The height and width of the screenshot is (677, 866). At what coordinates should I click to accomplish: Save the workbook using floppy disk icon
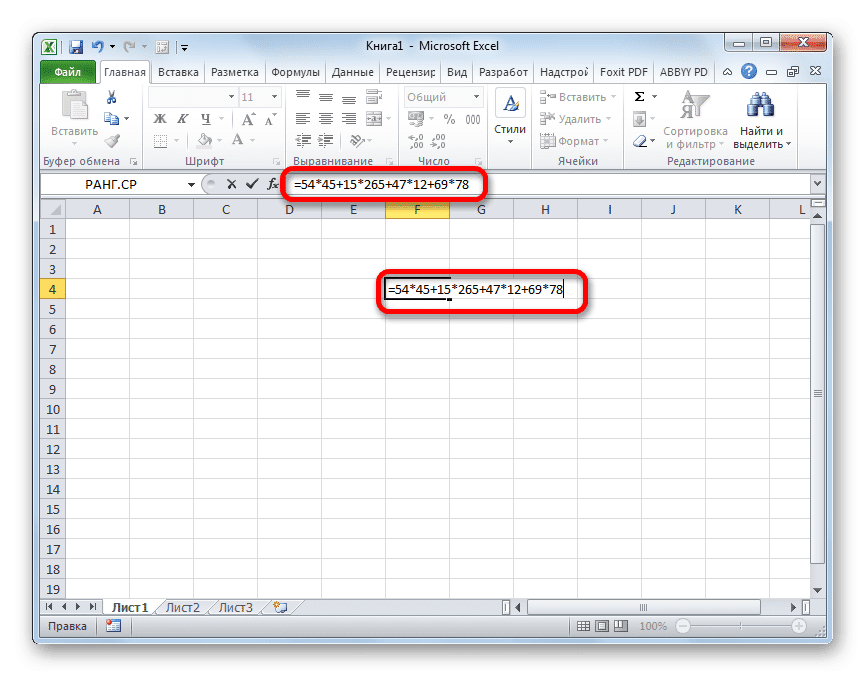76,47
